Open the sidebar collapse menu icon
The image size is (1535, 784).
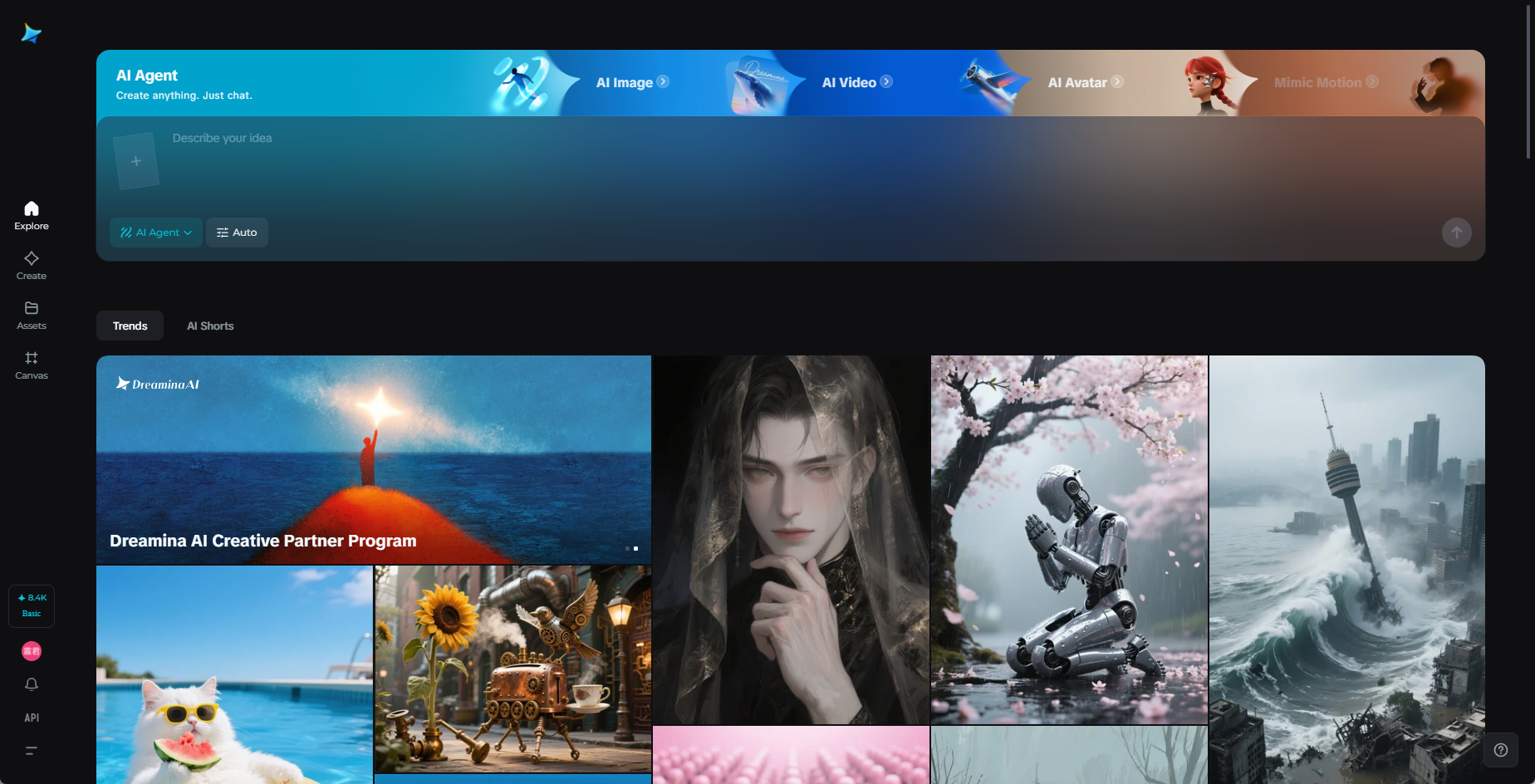coord(31,750)
